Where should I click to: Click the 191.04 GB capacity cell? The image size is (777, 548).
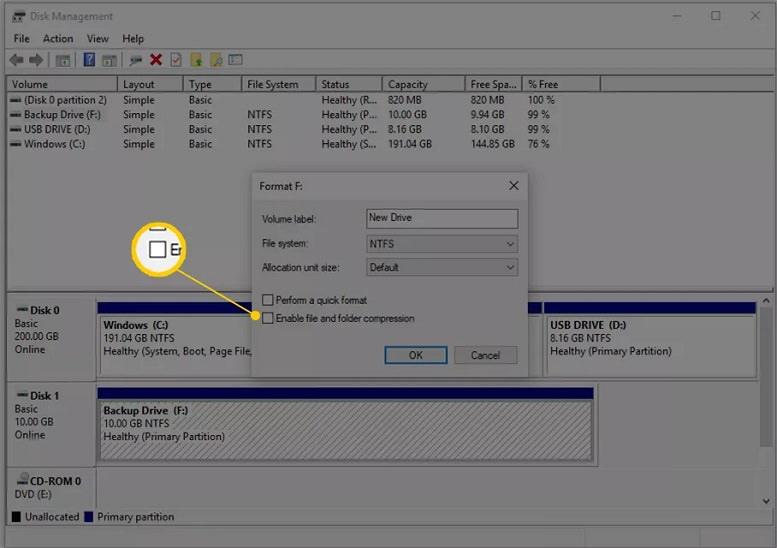pyautogui.click(x=410, y=144)
